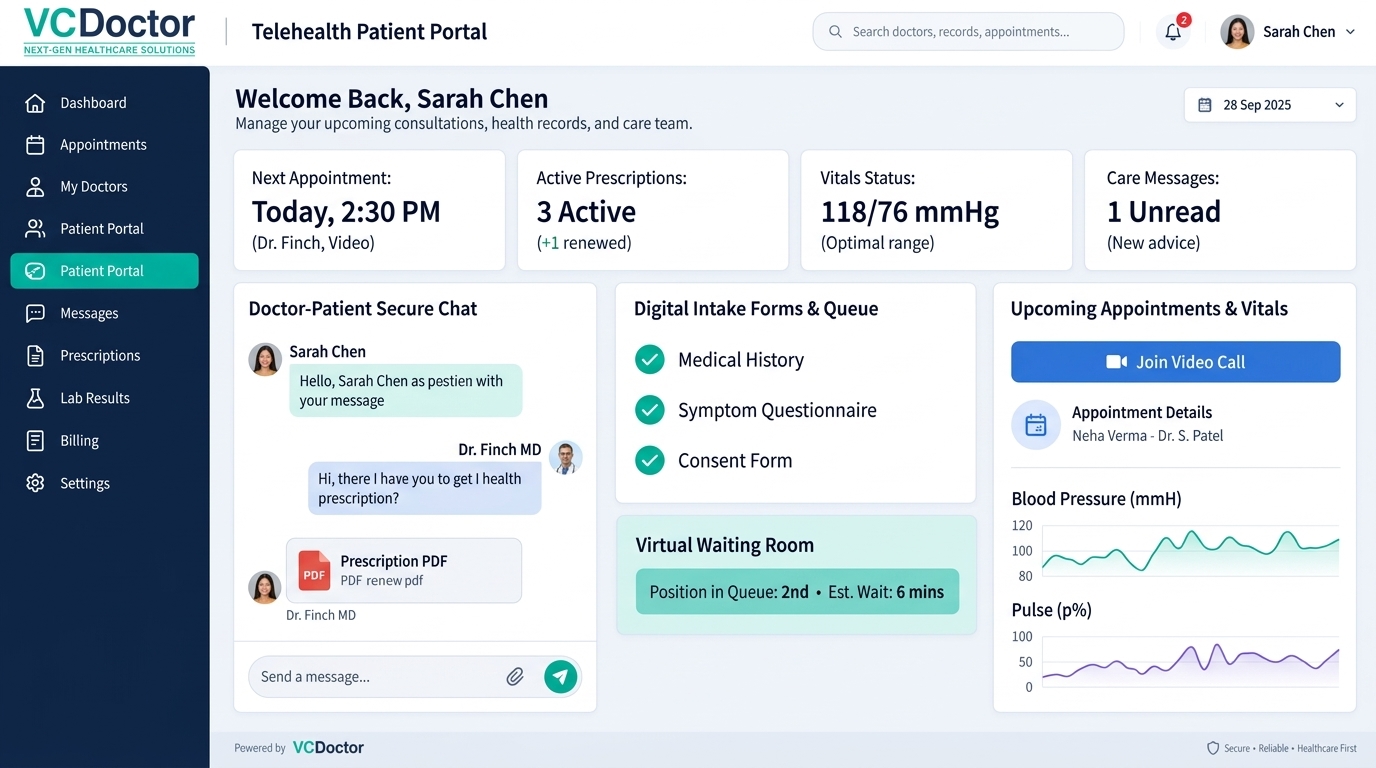Click the "Today, 2:30 PM" appointment text

tap(346, 212)
